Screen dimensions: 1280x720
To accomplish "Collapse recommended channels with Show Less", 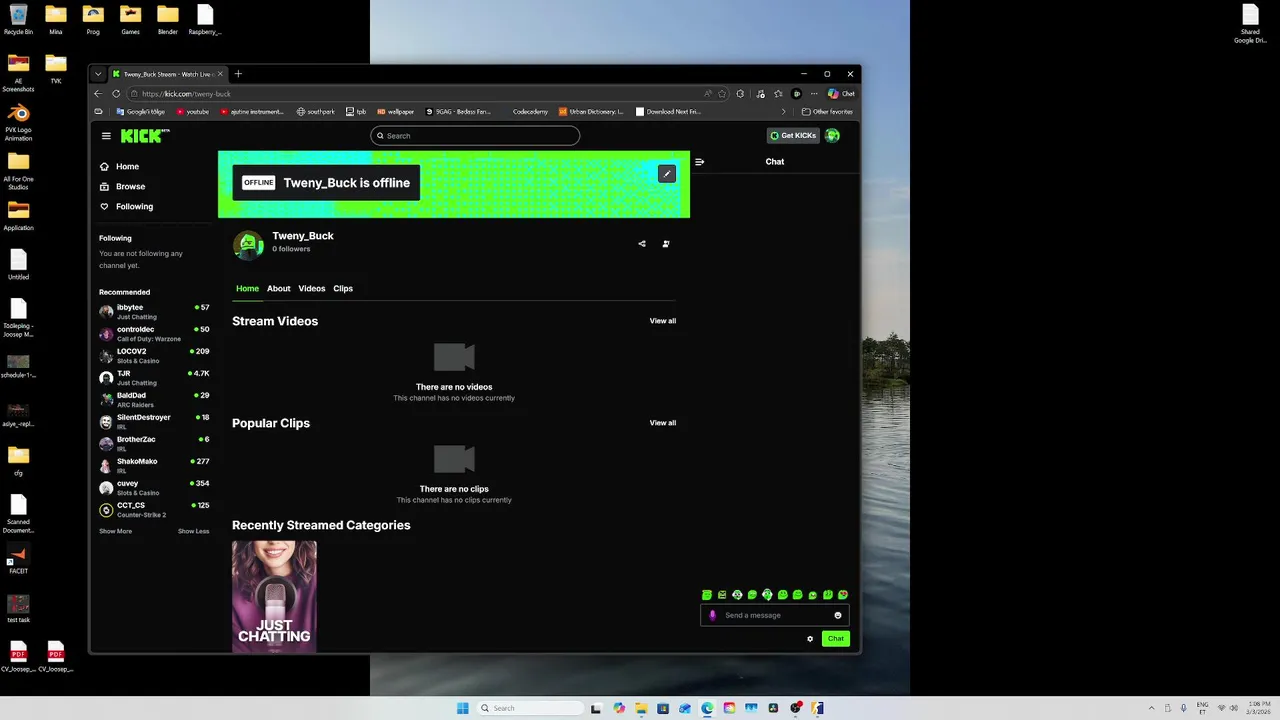I will click(x=194, y=531).
